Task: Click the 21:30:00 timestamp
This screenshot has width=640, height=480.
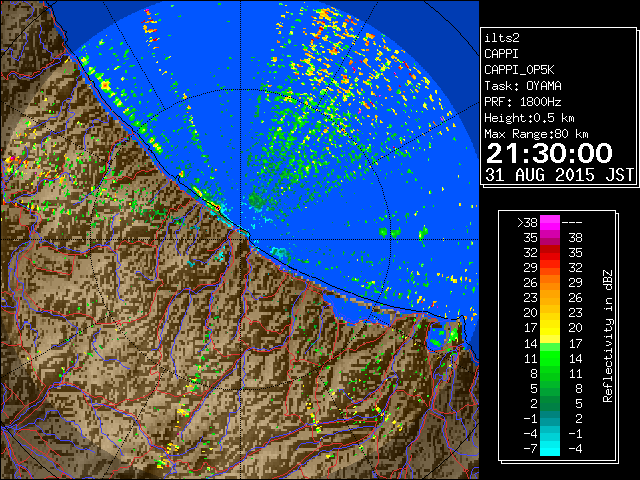Action: [549, 153]
